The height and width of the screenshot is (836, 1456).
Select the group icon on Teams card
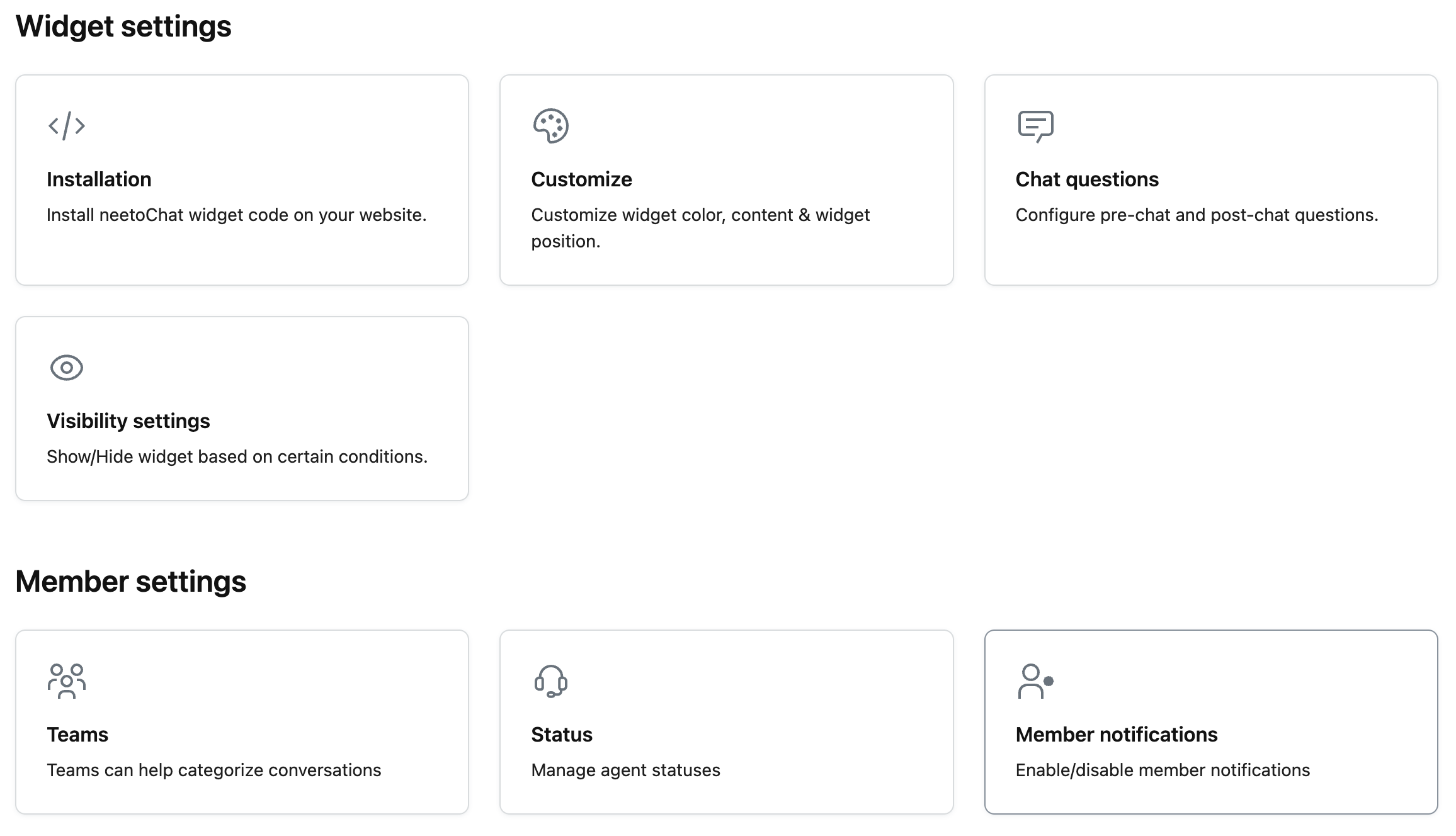click(67, 681)
